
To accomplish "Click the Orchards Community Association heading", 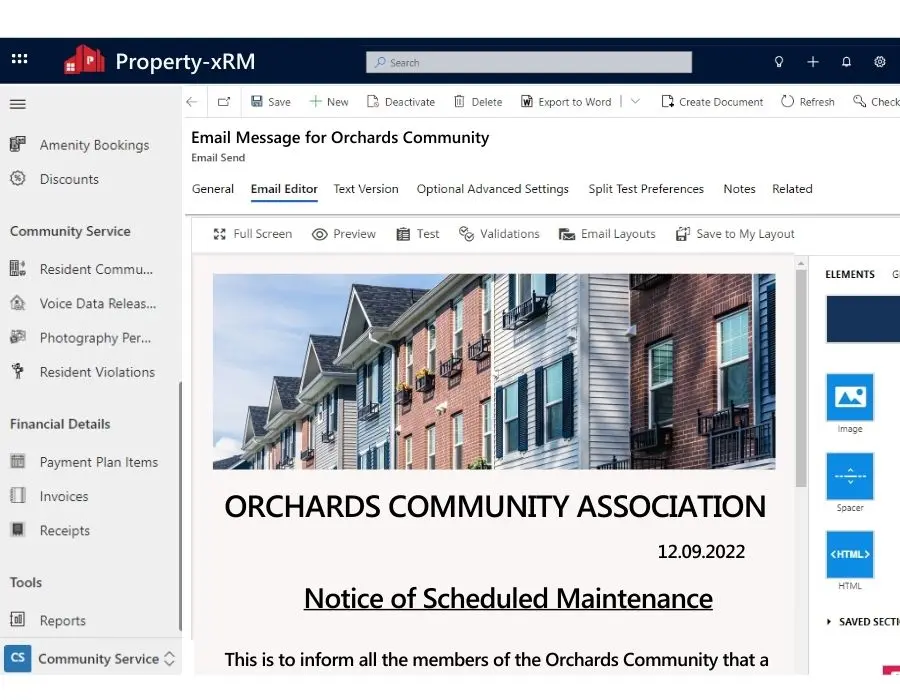I will click(495, 506).
